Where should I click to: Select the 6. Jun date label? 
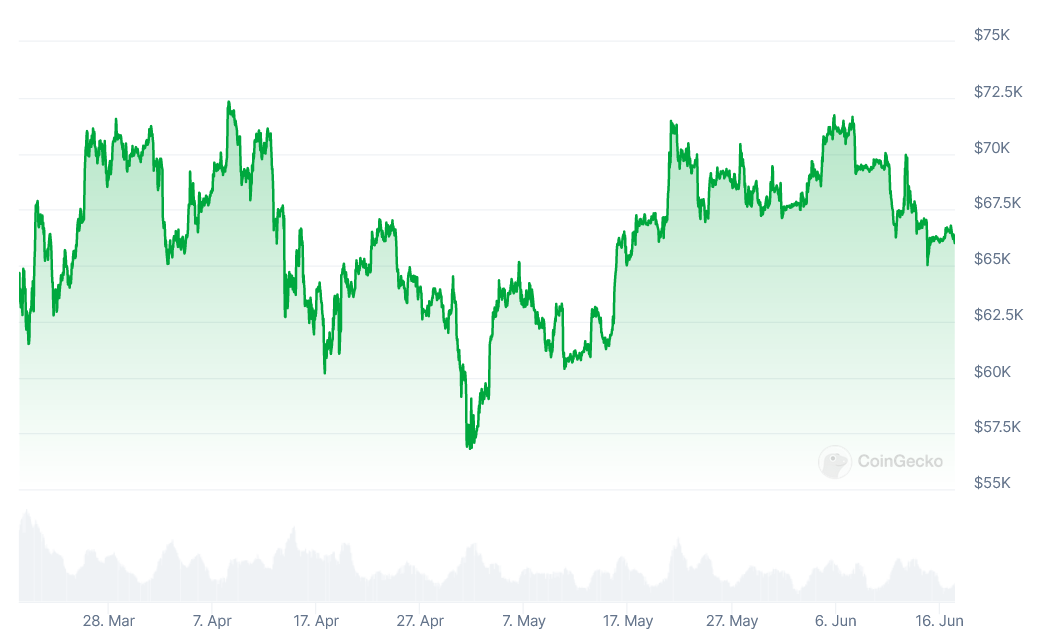pyautogui.click(x=835, y=621)
